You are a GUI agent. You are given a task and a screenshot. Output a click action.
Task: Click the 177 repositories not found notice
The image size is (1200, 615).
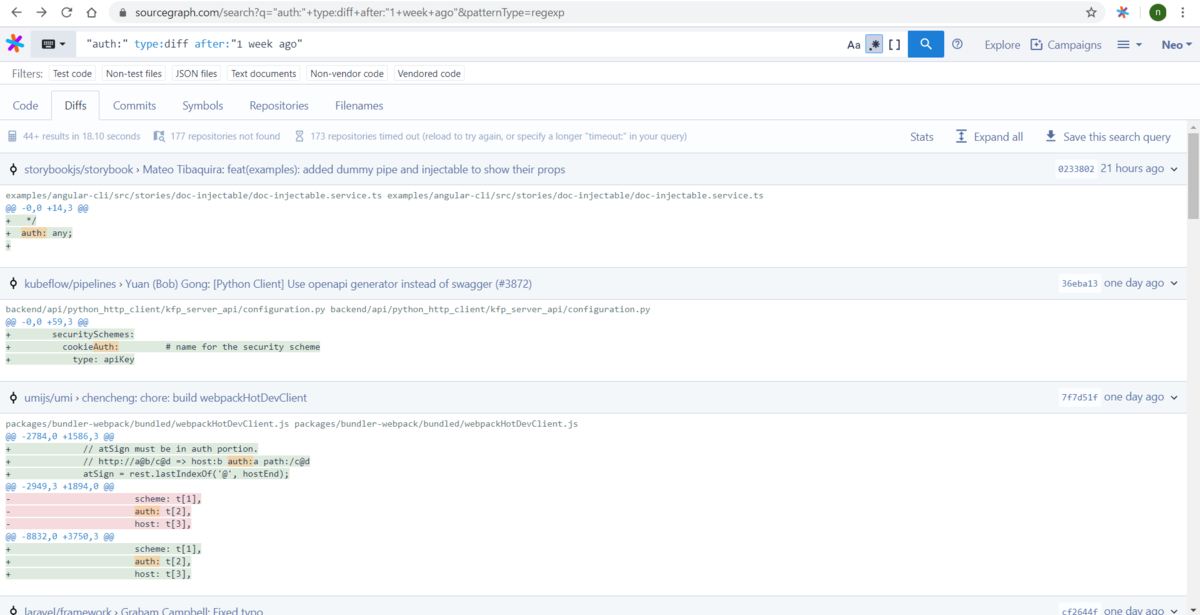click(x=216, y=136)
